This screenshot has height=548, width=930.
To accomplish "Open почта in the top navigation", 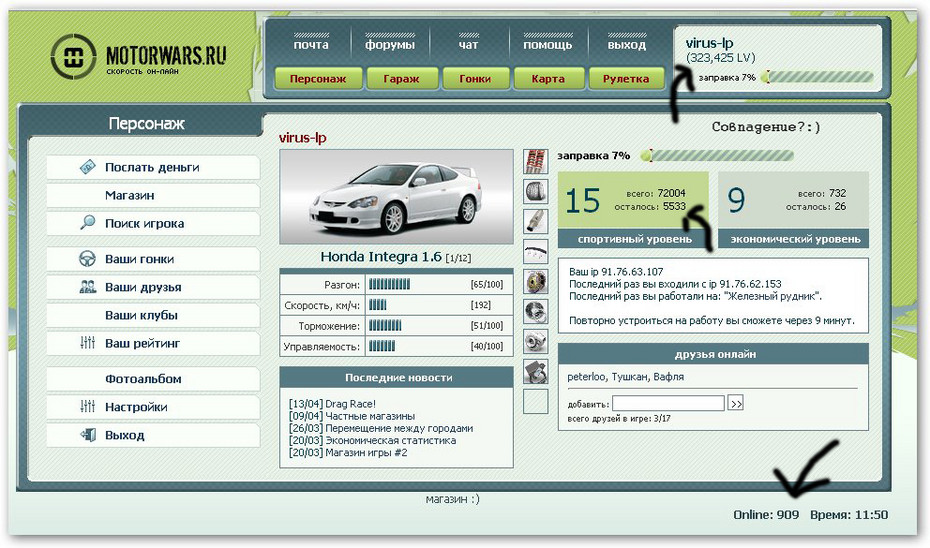I will point(311,44).
